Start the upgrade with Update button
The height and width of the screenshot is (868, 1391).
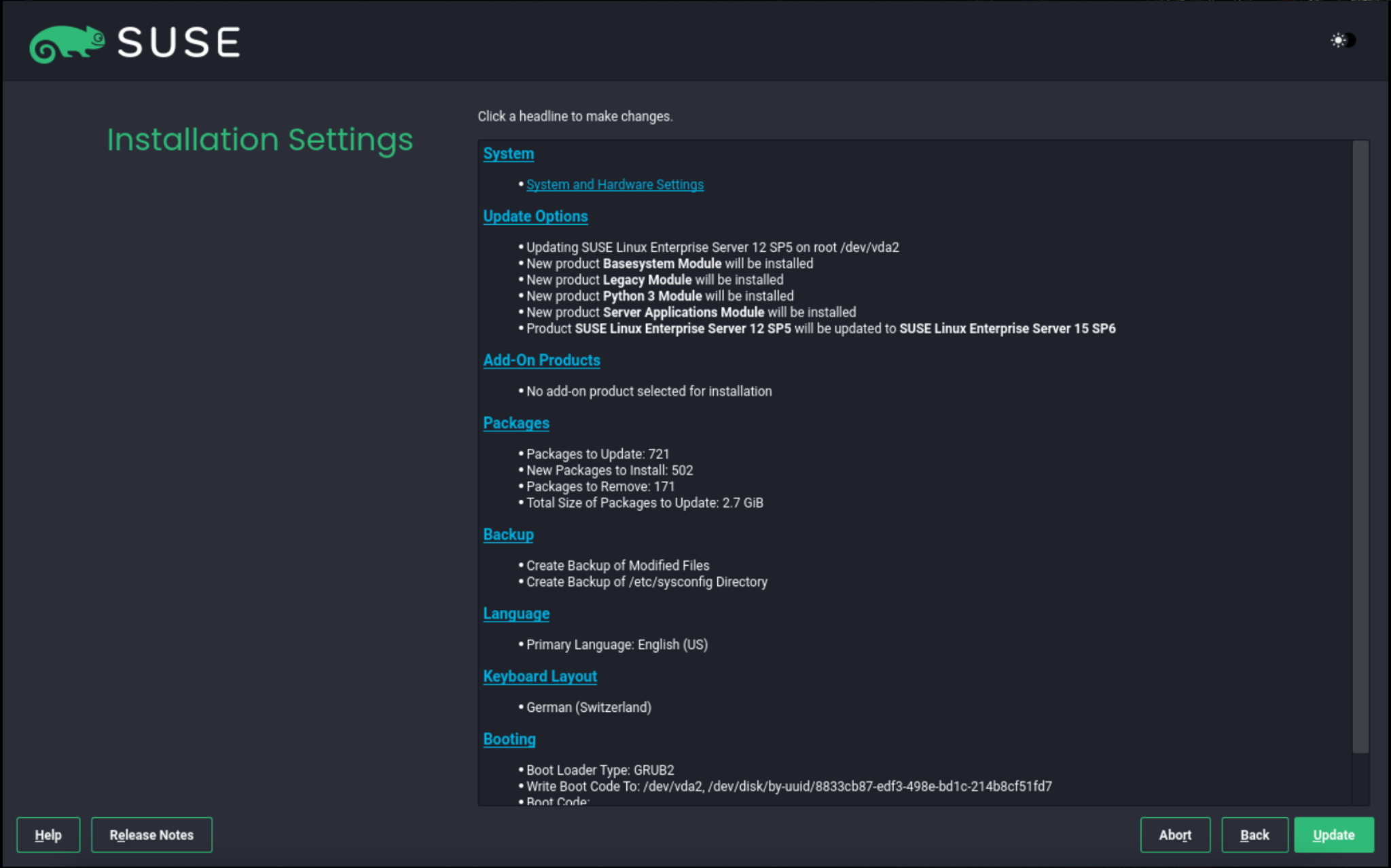click(1333, 835)
